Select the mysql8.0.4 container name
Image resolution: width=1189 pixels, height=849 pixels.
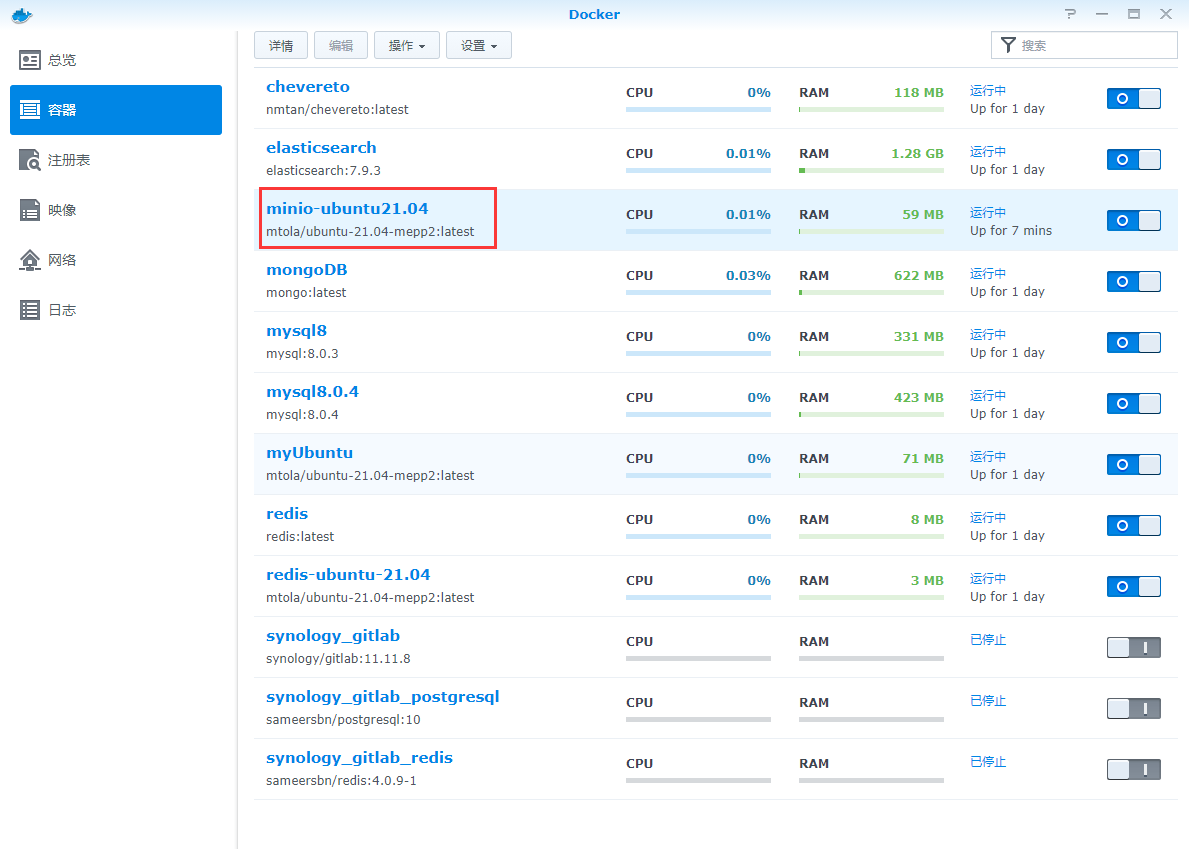[312, 392]
